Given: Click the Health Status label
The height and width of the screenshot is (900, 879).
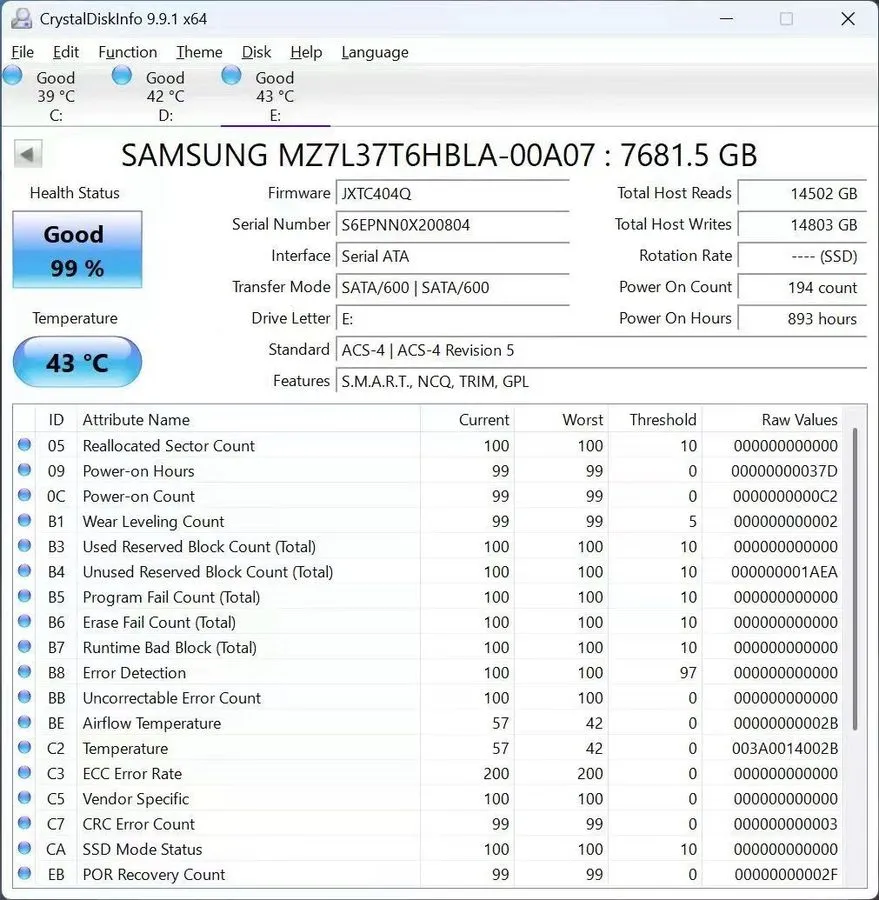Looking at the screenshot, I should (x=75, y=193).
